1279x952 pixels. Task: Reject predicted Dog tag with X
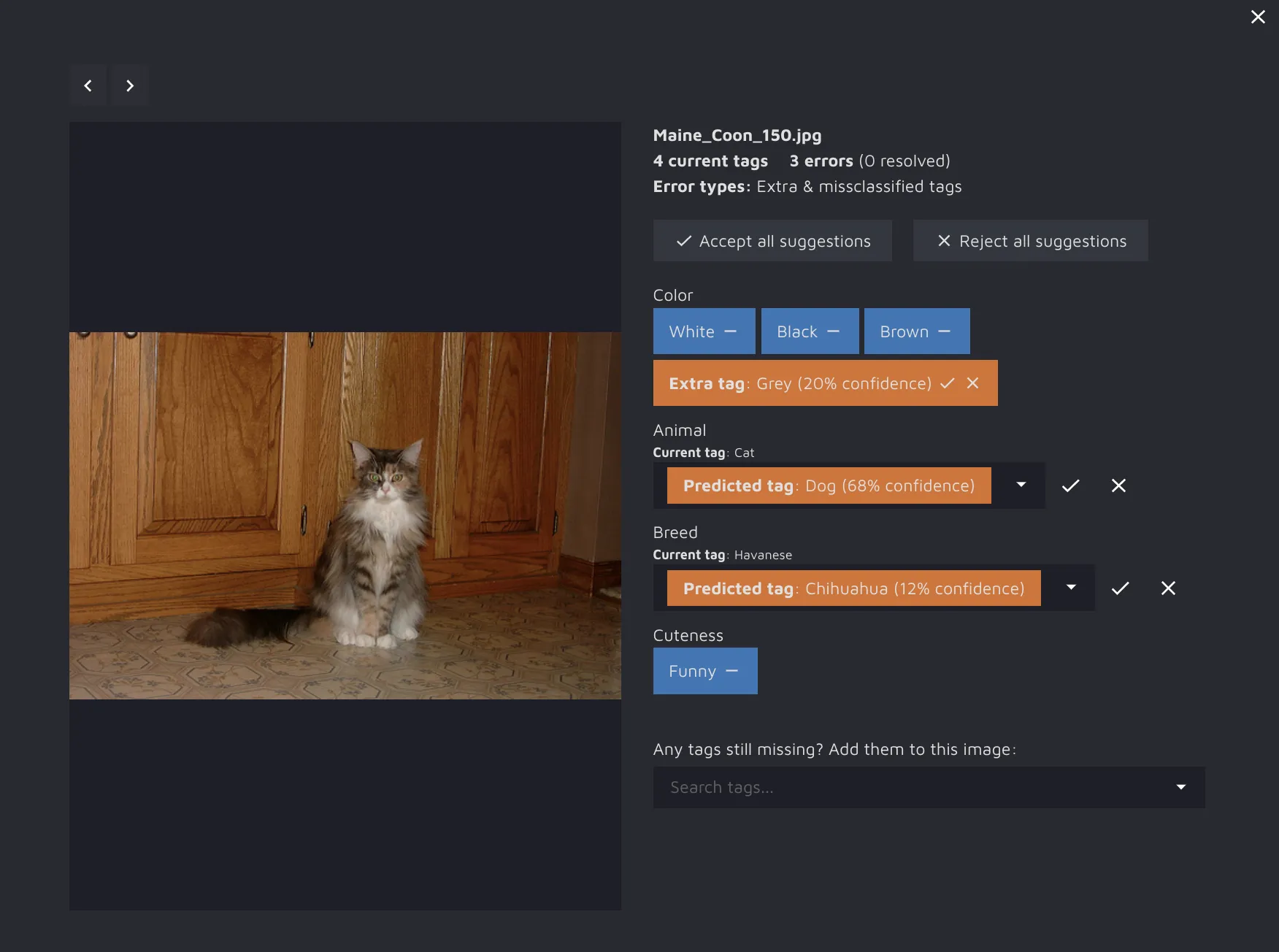(1118, 486)
